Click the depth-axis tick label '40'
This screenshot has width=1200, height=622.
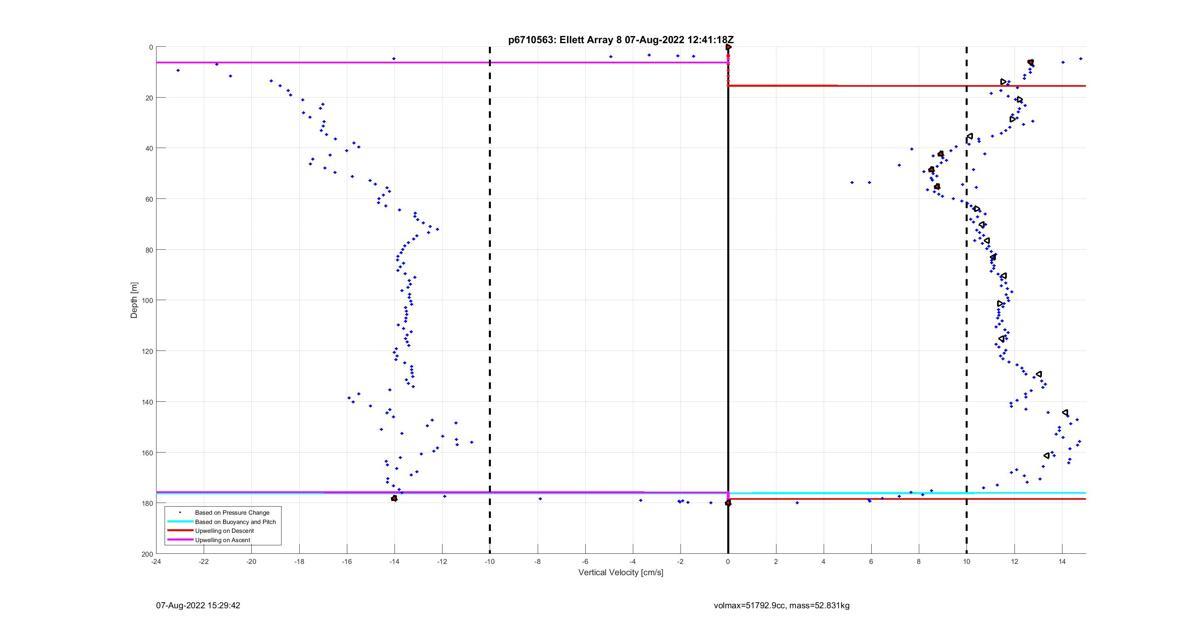point(148,148)
